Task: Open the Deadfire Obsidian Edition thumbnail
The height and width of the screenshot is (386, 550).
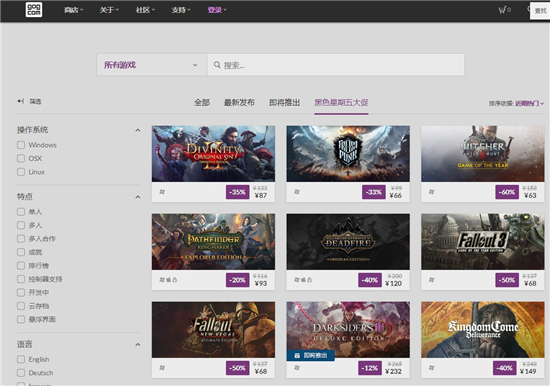Action: [348, 242]
